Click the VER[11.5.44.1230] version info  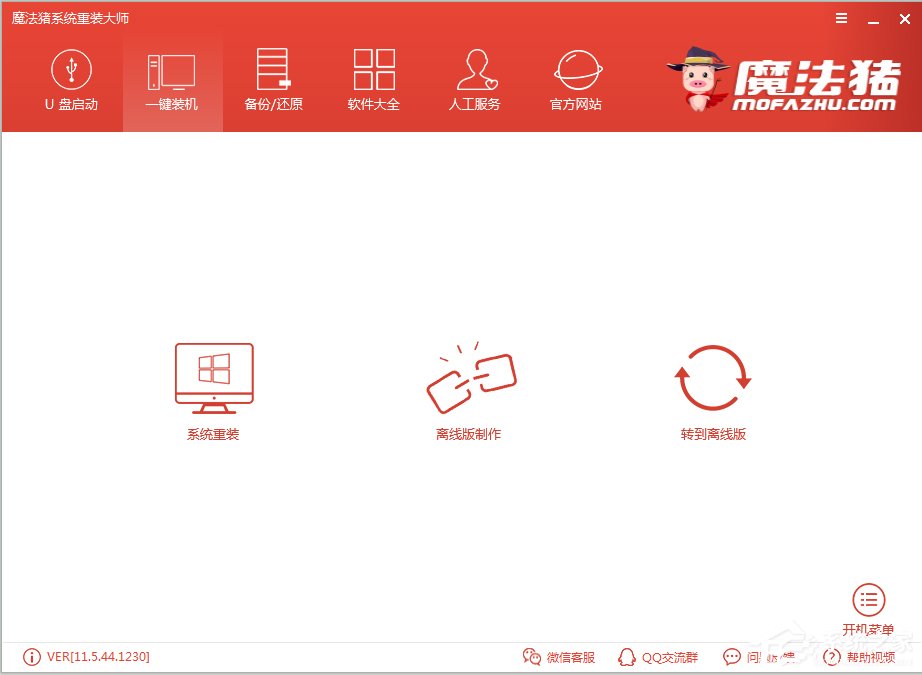point(87,657)
